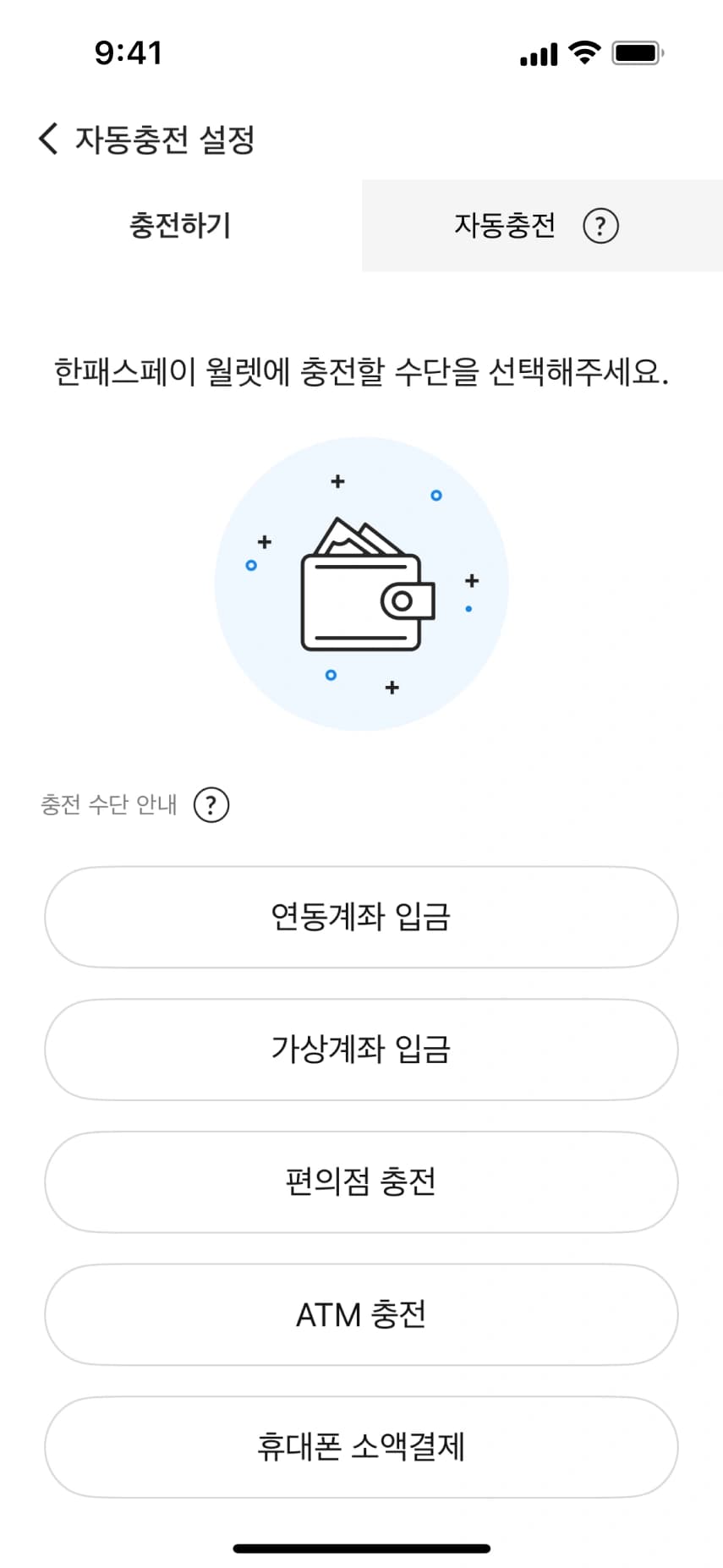Click the banknotes sticking out of wallet
This screenshot has height=1568, width=723.
357,537
